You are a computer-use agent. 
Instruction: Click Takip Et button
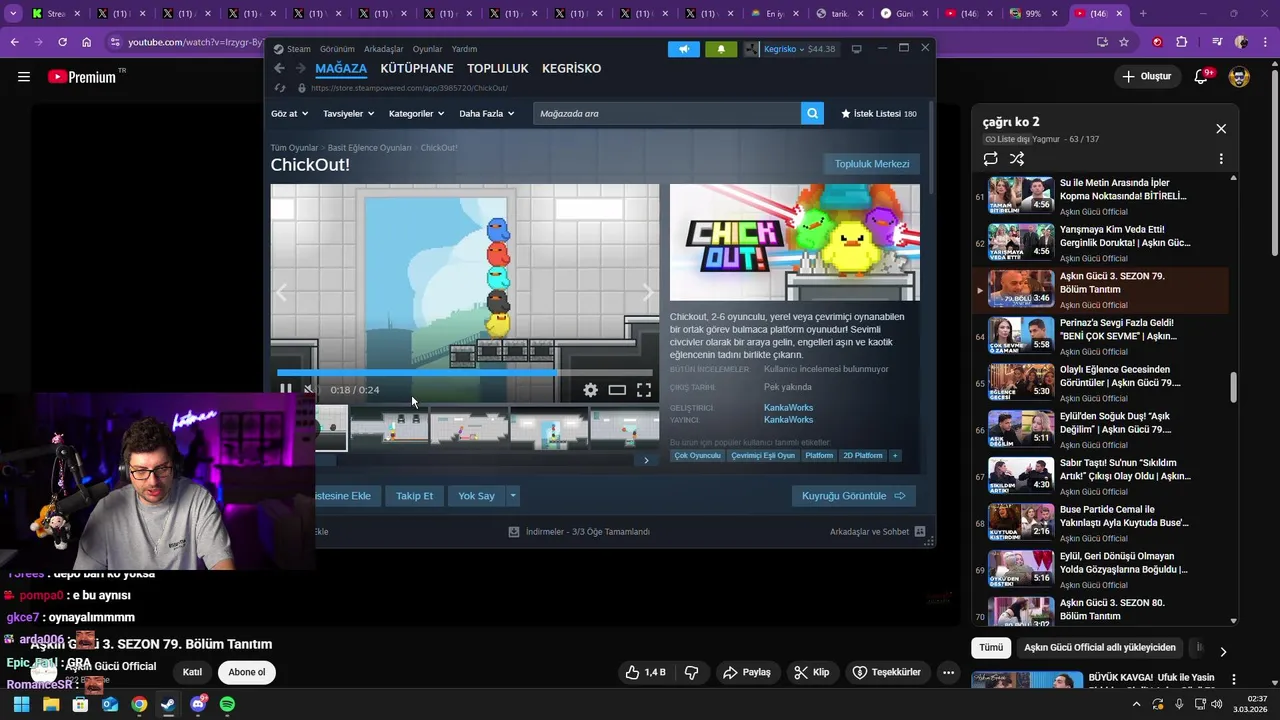tap(414, 496)
